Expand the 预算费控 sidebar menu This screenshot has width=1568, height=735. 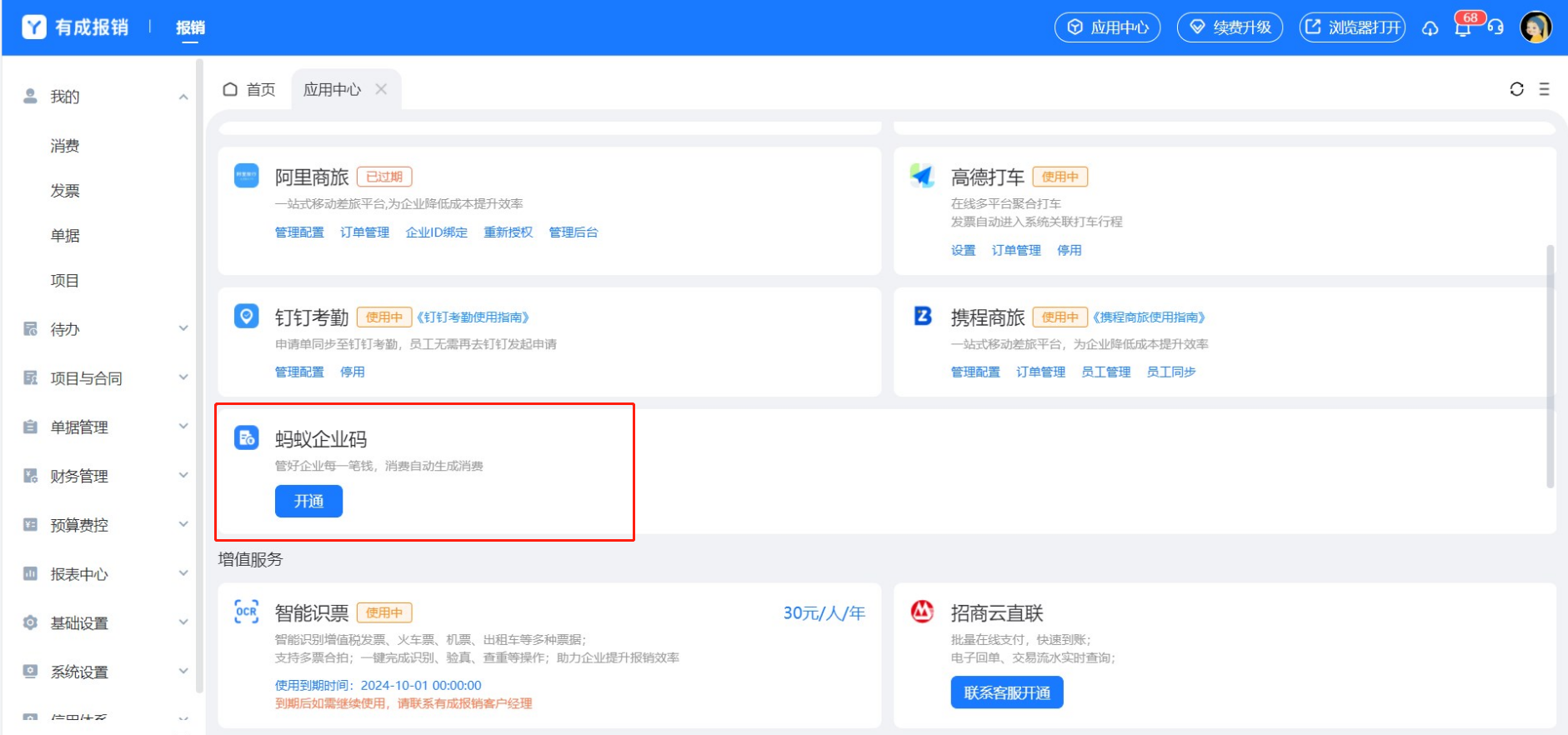183,524
